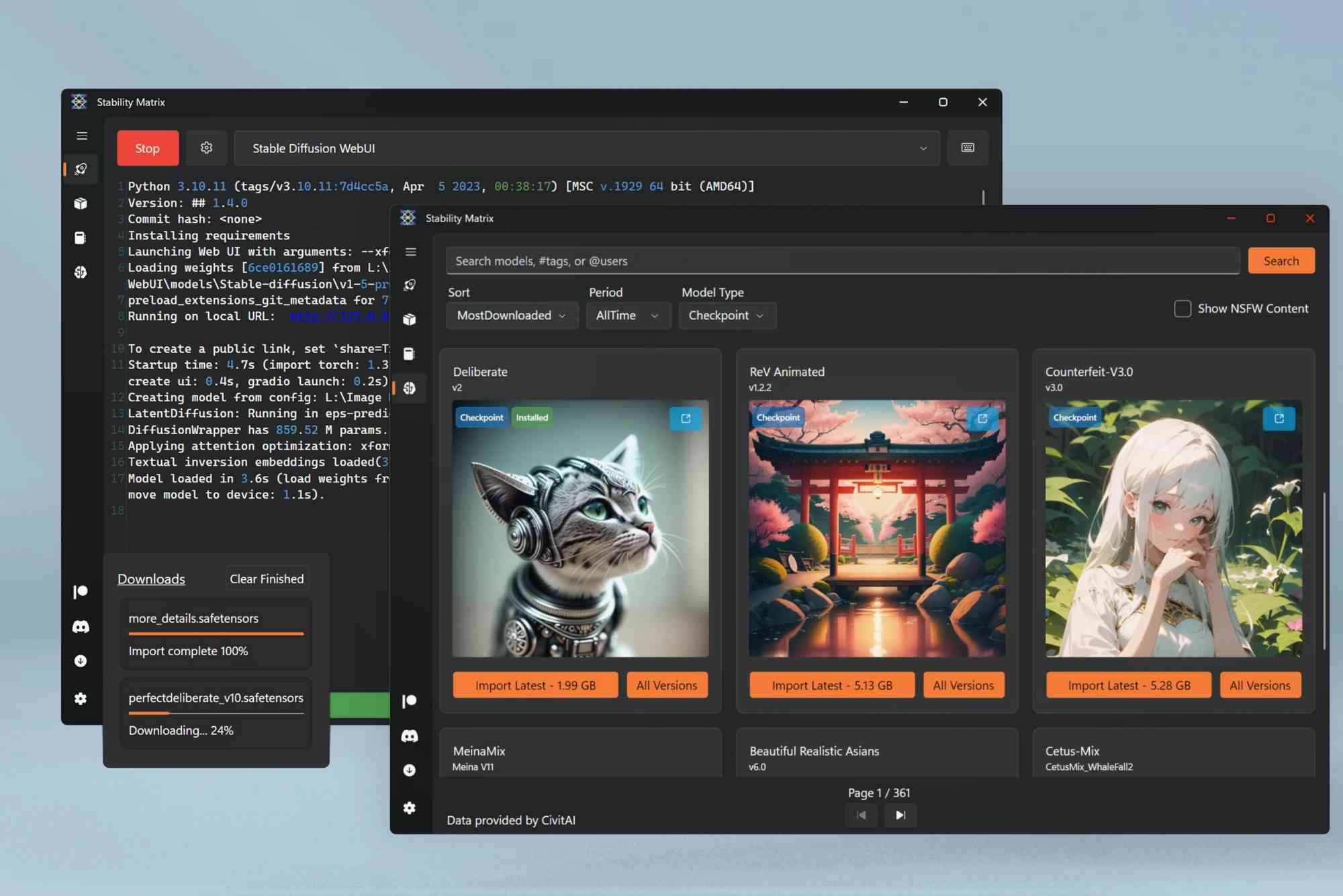The height and width of the screenshot is (896, 1343).
Task: Focus the Search models input field
Action: click(x=843, y=261)
